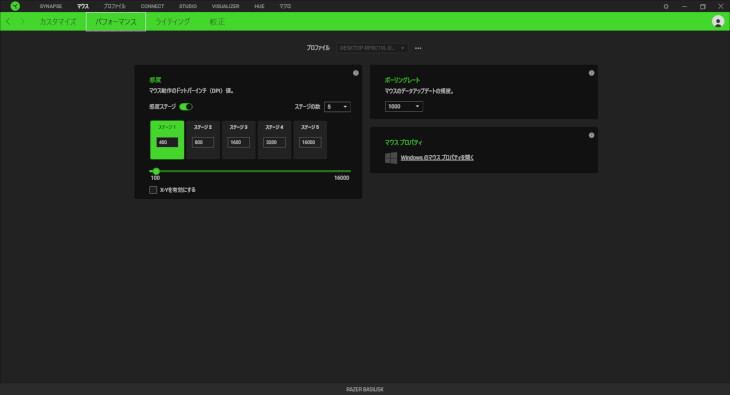This screenshot has width=730, height=395.
Task: Switch to the ライティング tab
Action: (172, 21)
